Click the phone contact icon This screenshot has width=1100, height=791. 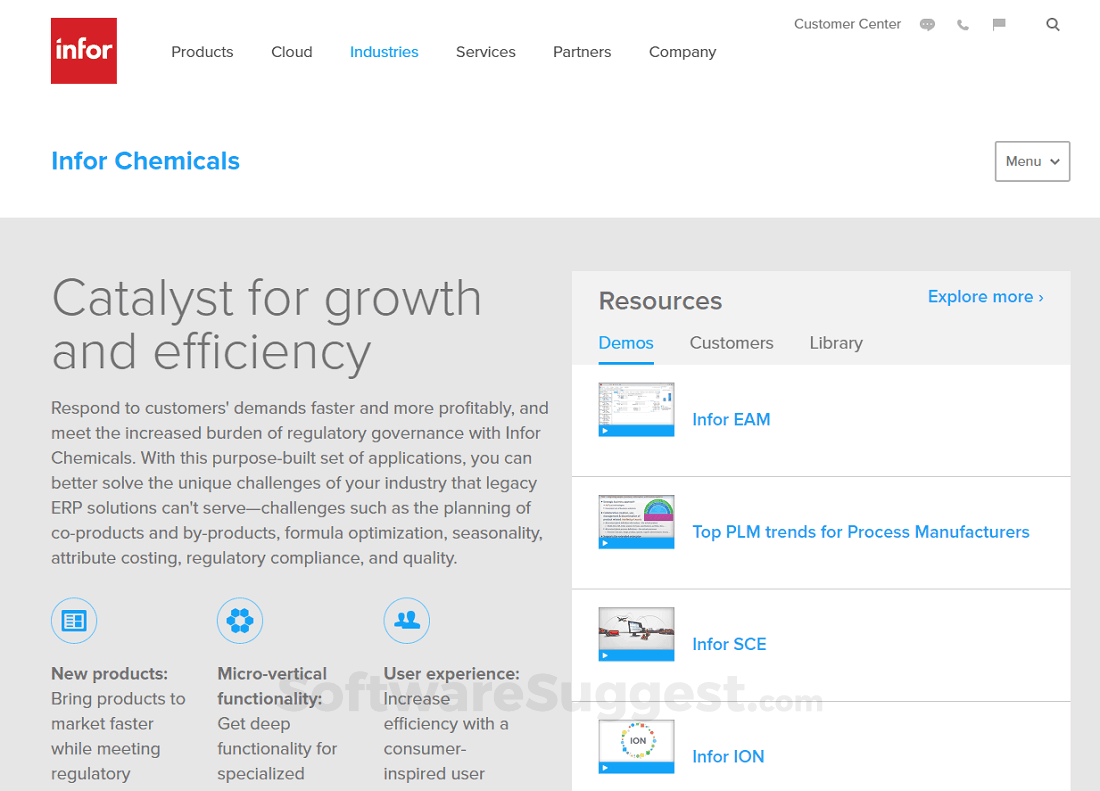click(963, 24)
